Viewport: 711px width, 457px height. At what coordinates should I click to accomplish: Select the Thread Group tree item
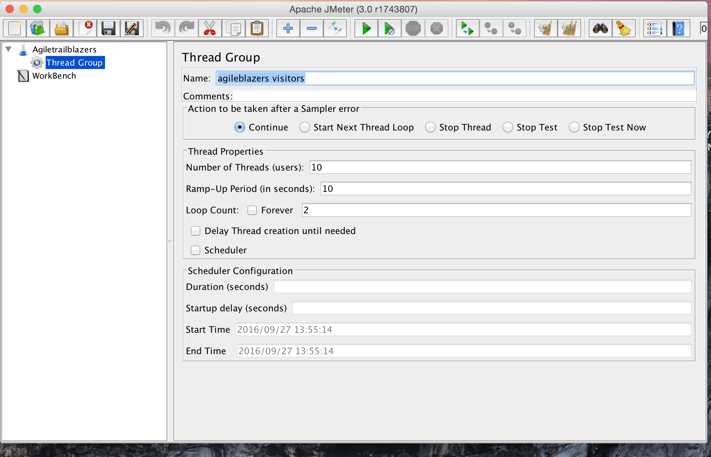pos(75,63)
